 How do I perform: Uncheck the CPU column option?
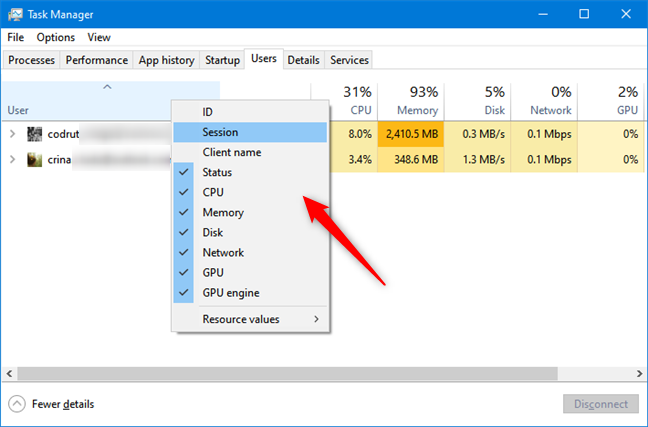point(250,192)
